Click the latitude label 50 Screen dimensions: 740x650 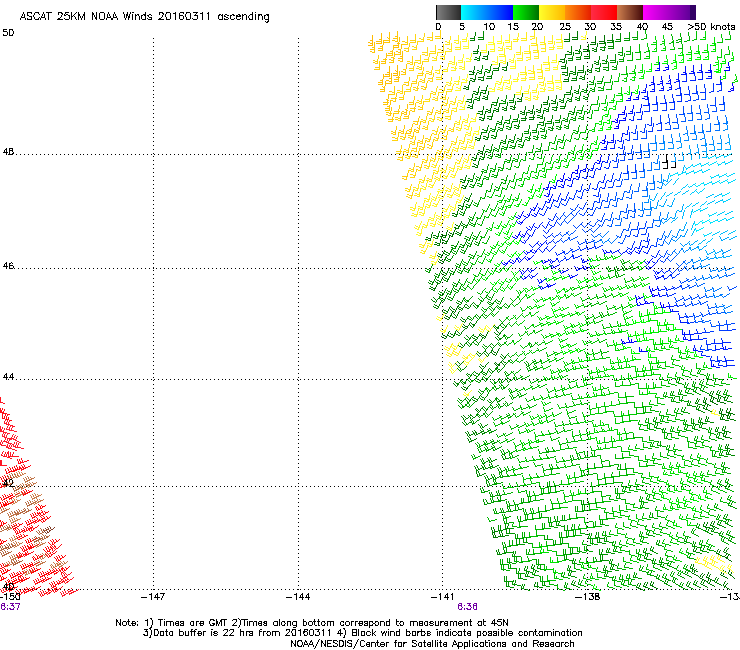coord(8,33)
